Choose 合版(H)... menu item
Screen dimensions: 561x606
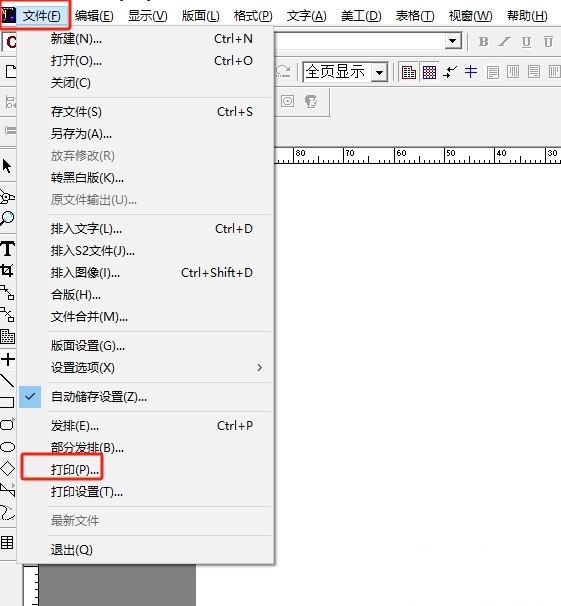147,295
